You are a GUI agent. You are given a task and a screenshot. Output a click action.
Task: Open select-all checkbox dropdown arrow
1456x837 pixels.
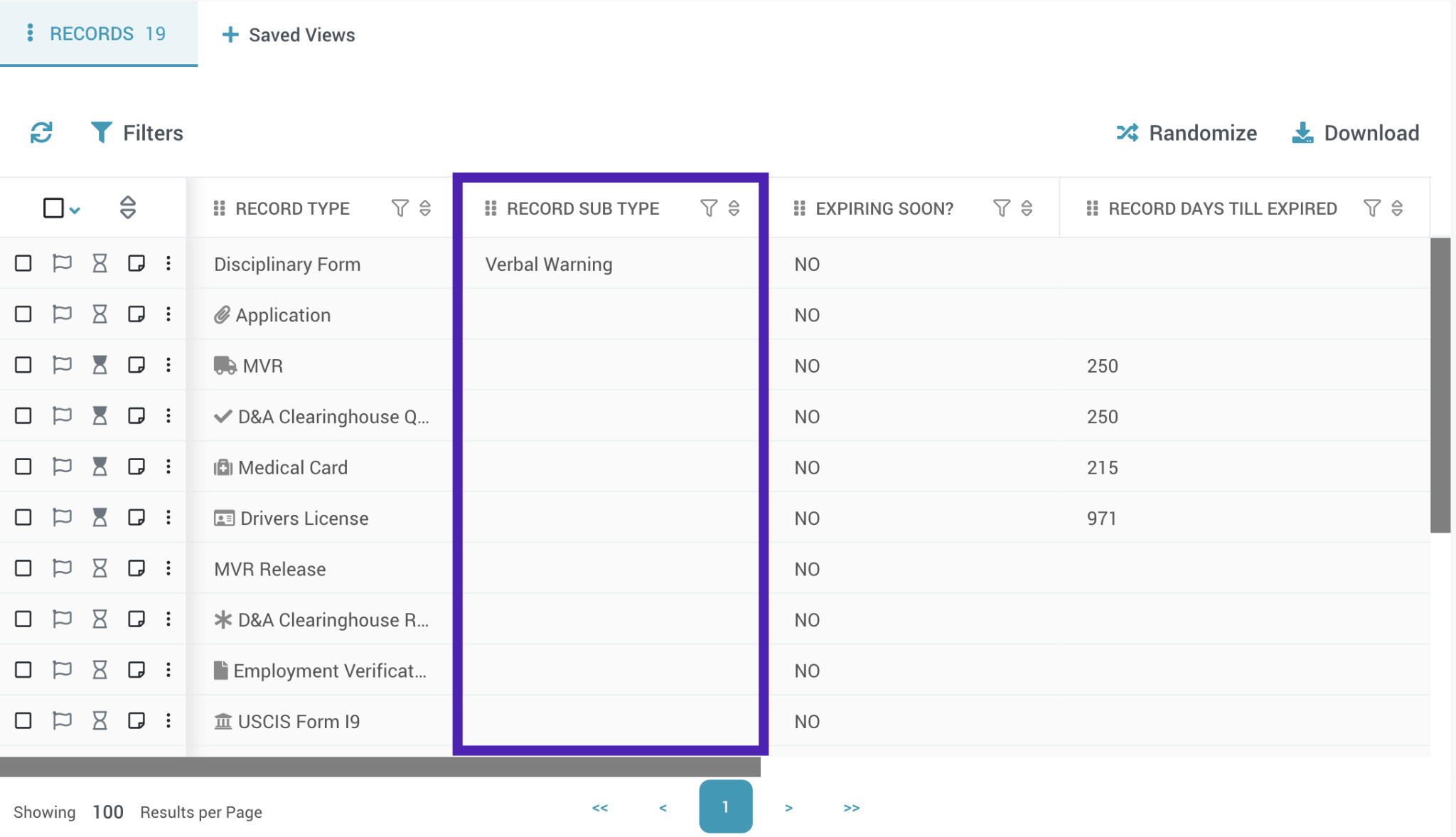75,210
